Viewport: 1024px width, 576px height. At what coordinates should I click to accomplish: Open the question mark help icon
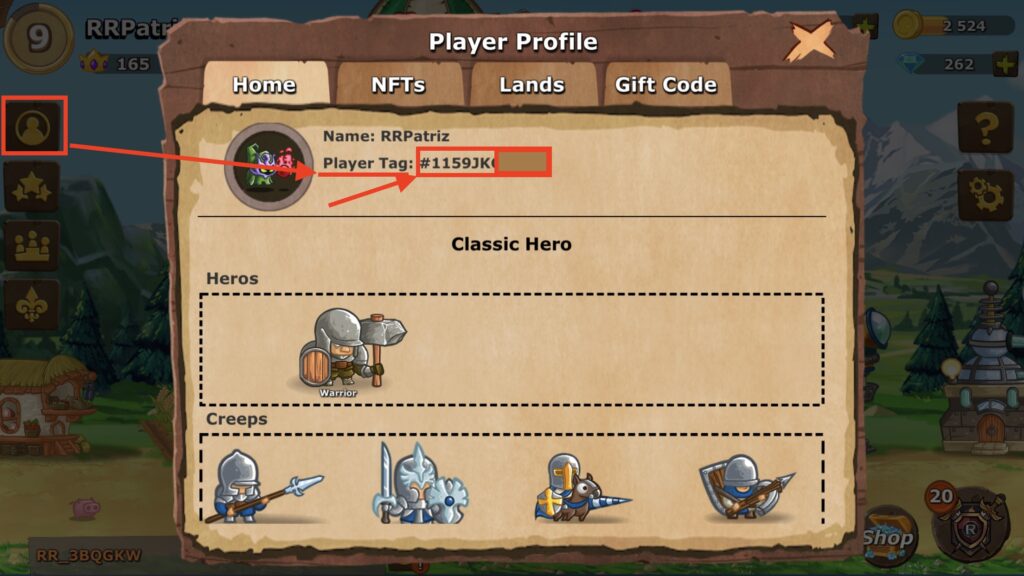[985, 127]
